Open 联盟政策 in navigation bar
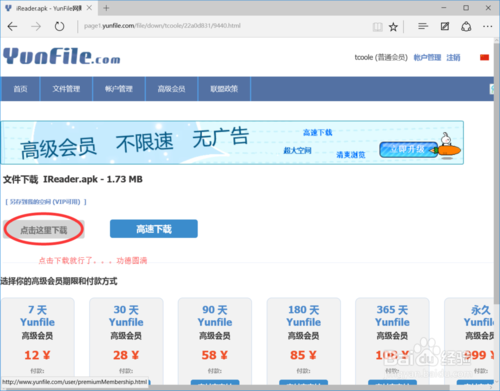 (x=224, y=89)
